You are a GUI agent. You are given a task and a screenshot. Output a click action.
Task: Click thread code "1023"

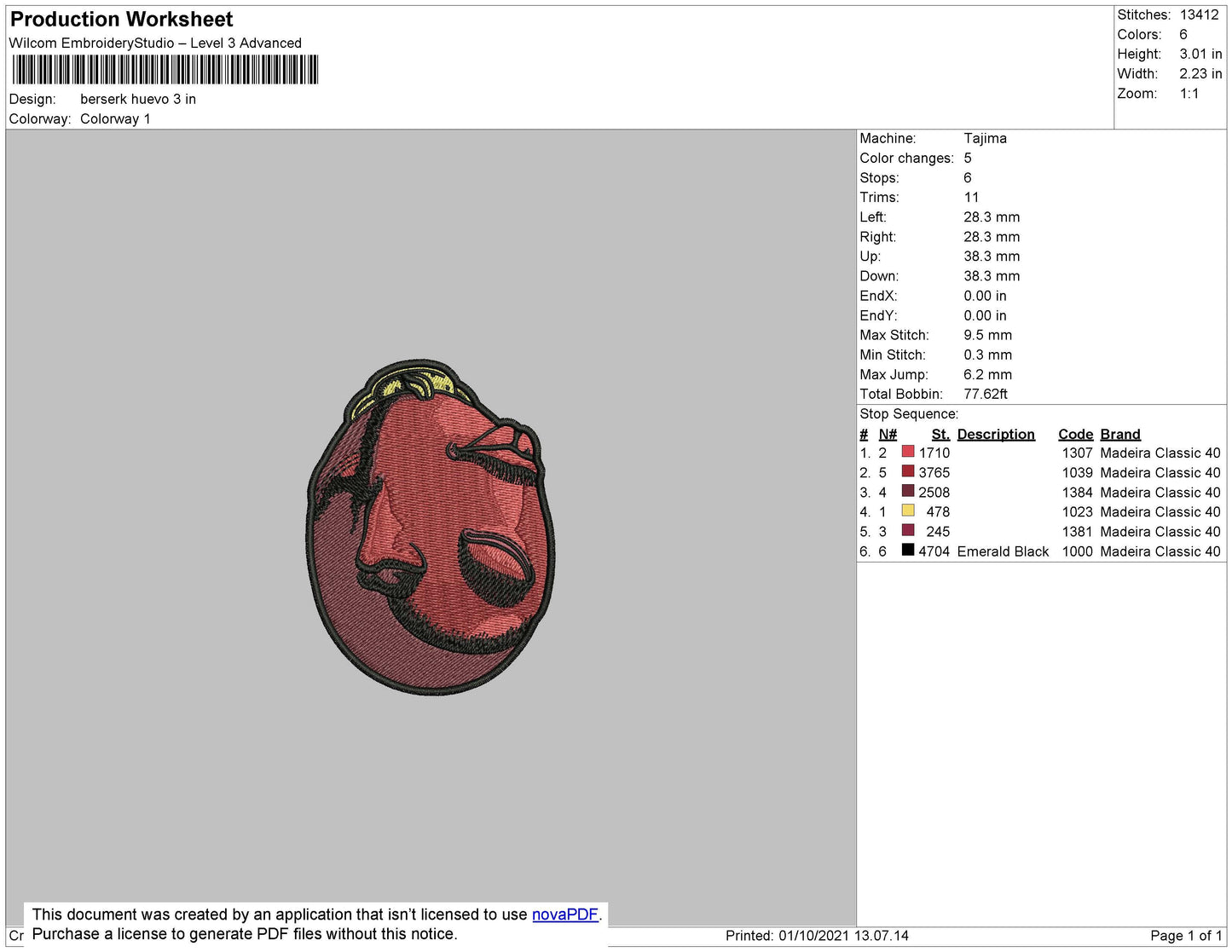click(x=1077, y=511)
